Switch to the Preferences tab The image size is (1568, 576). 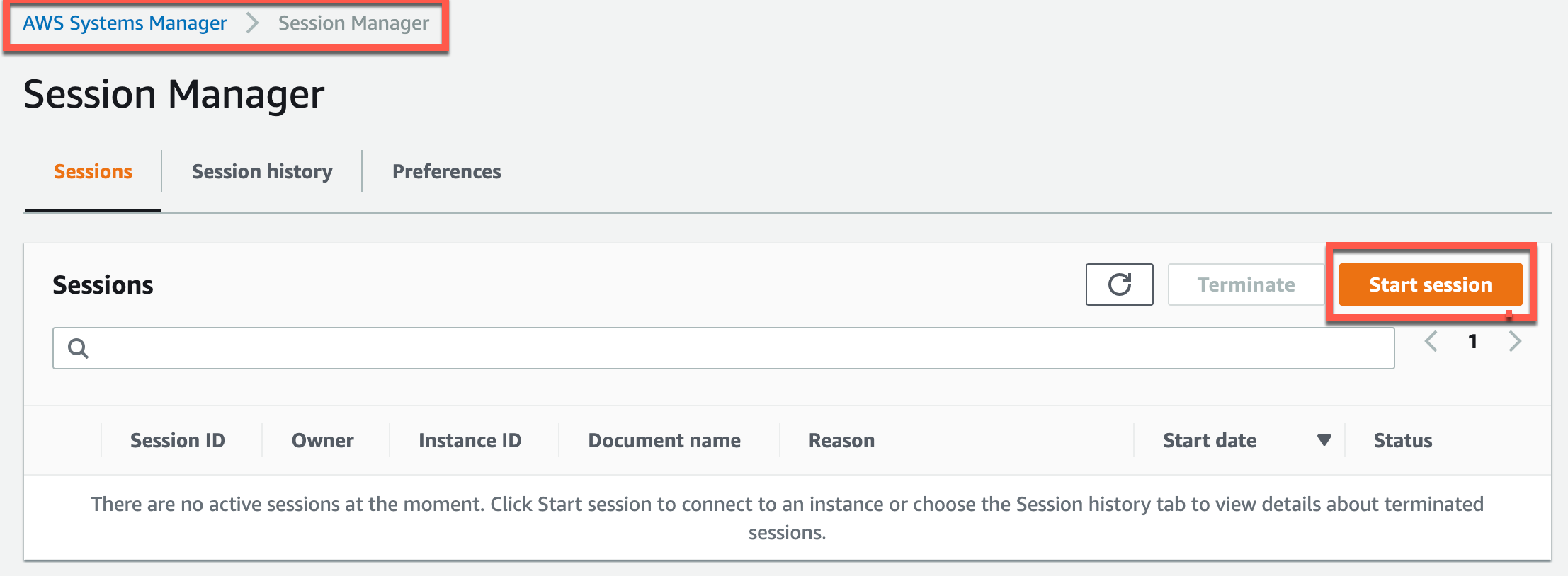point(446,172)
